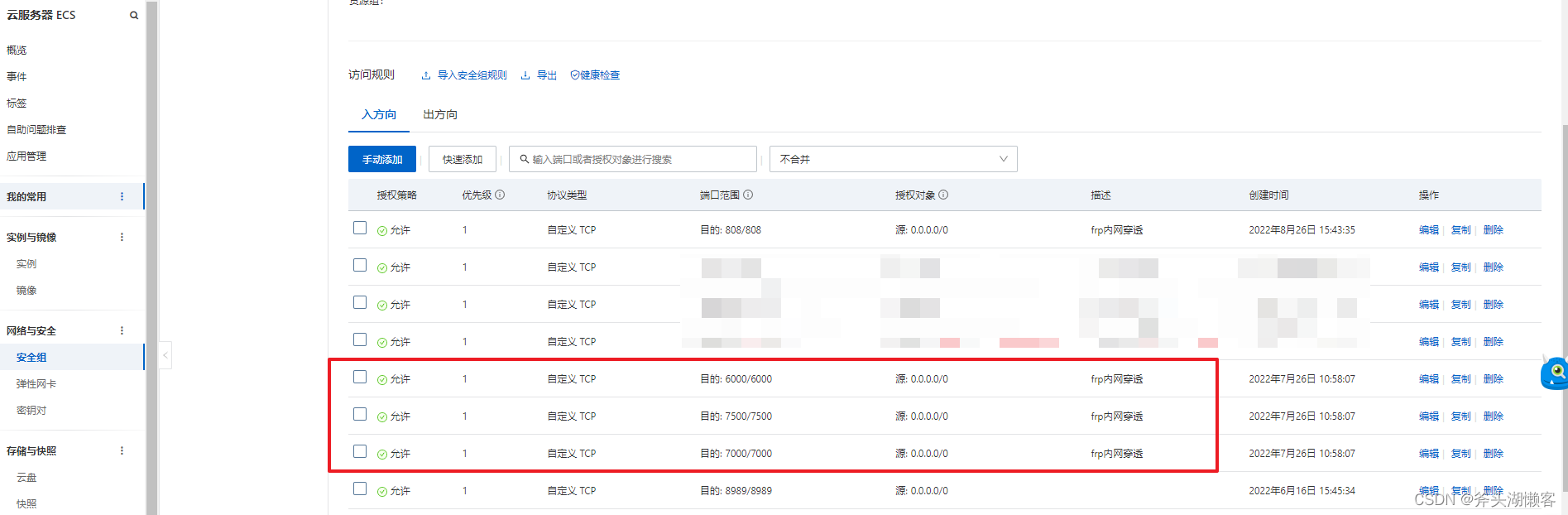Open the 不合并 merge dropdown
This screenshot has width=1568, height=515.
point(894,159)
